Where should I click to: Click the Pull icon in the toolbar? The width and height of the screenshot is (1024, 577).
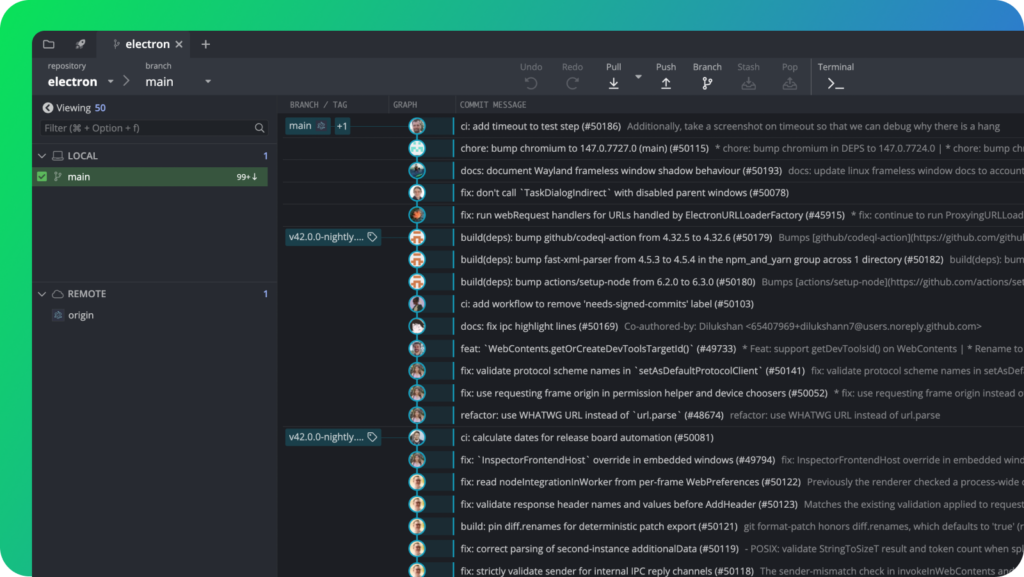613,84
